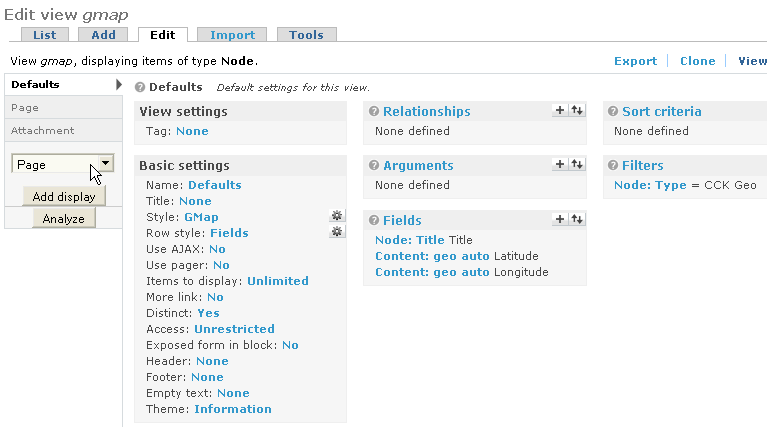Change Items to display Unlimited setting
This screenshot has height=427, width=767.
[x=278, y=281]
